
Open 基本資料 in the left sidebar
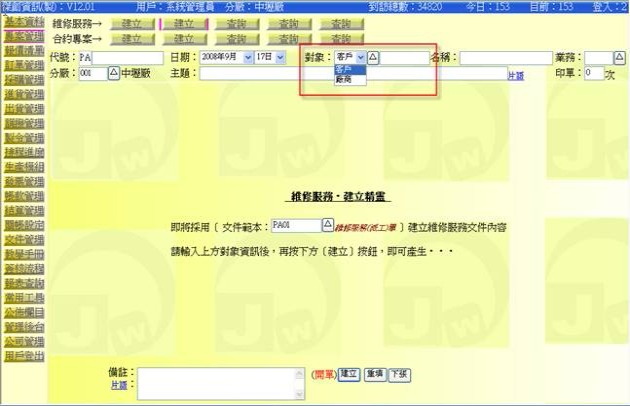click(24, 22)
